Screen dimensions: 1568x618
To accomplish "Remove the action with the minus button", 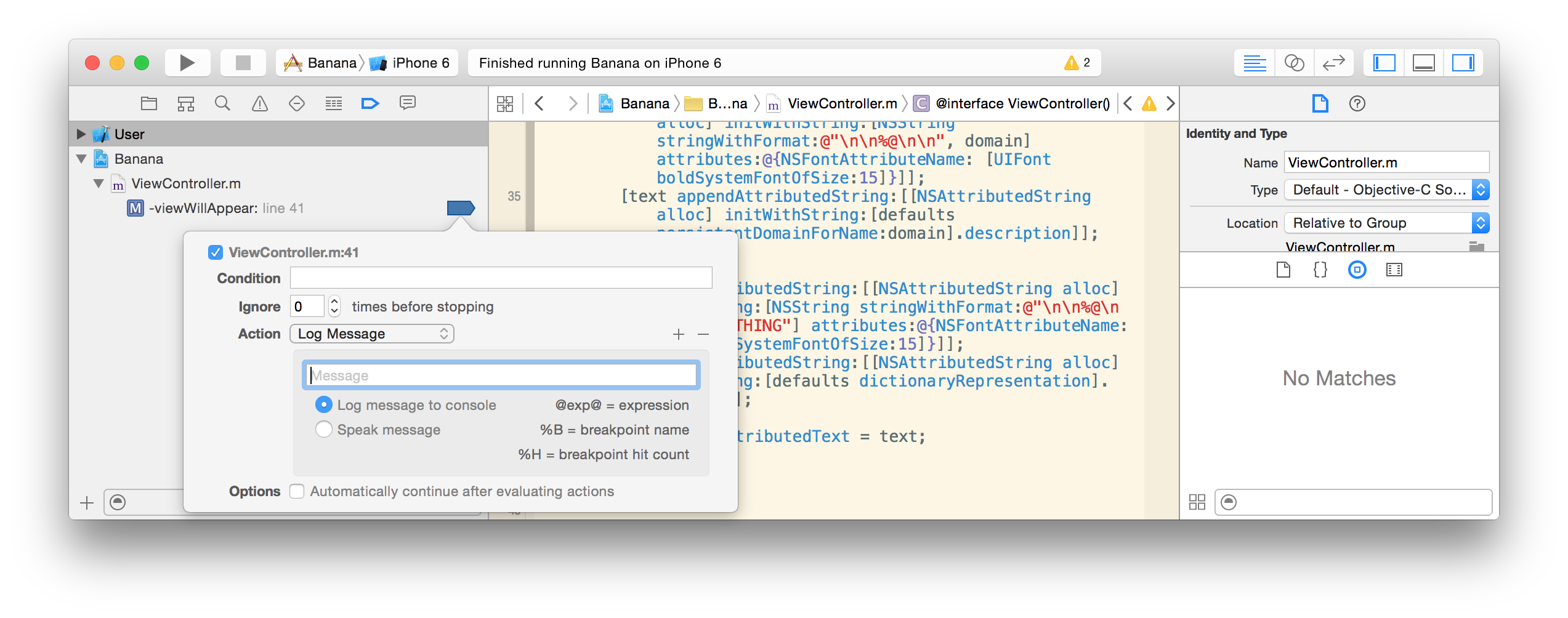I will click(703, 334).
